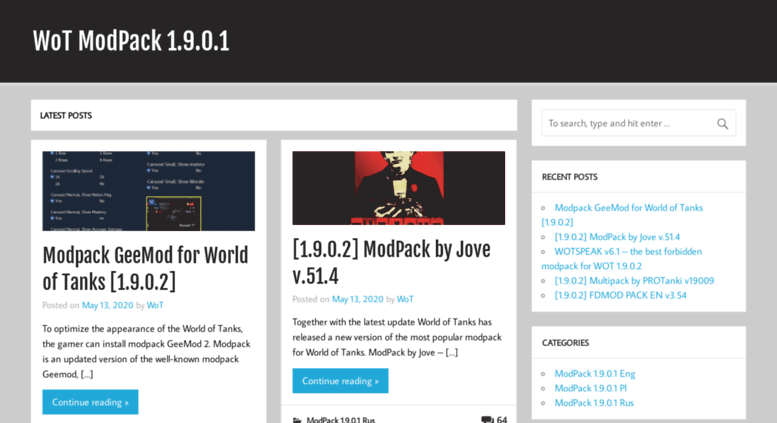Focus the search input field
The height and width of the screenshot is (423, 777).
(x=638, y=123)
